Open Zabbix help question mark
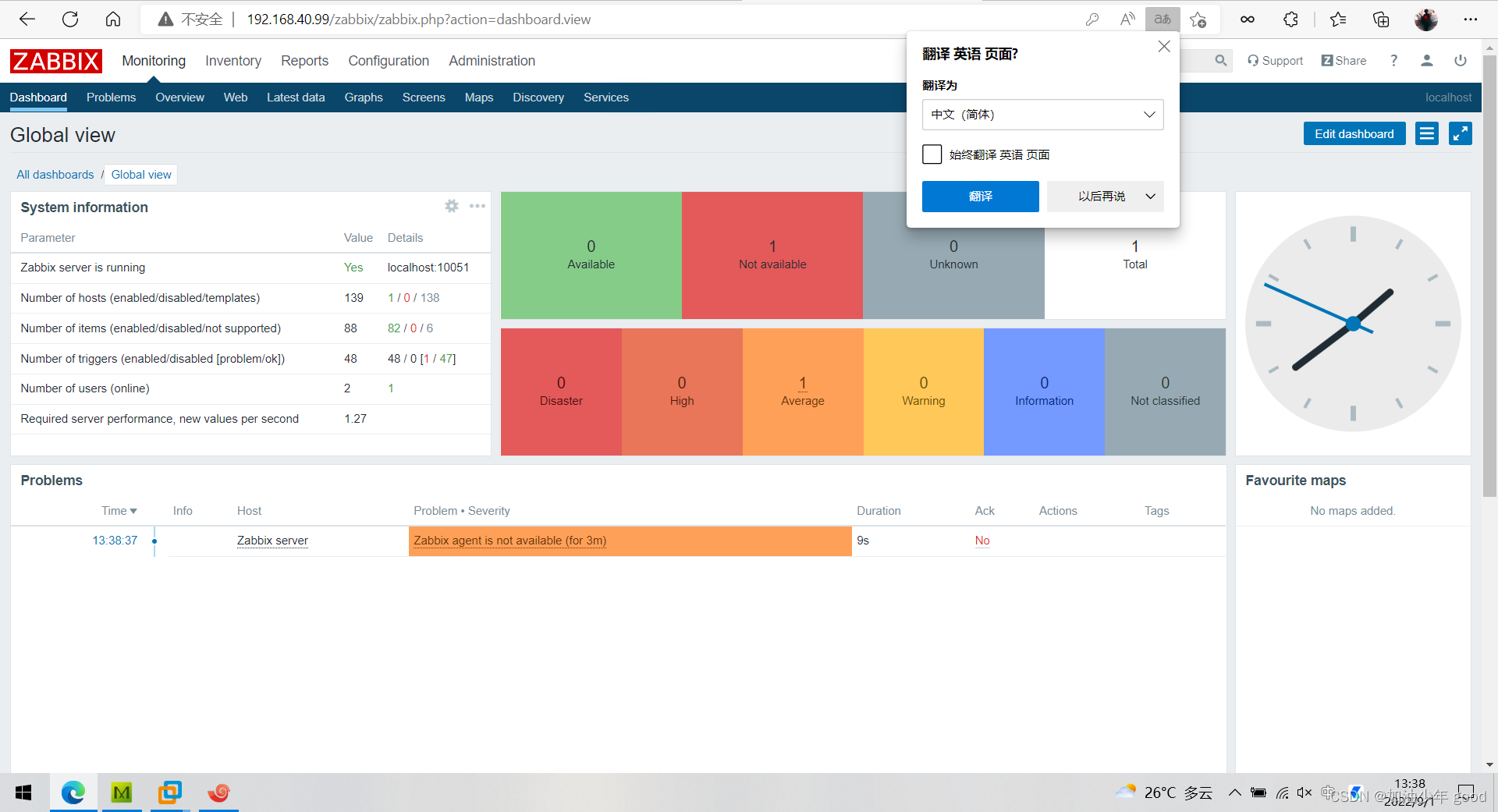This screenshot has height=812, width=1498. click(x=1393, y=60)
